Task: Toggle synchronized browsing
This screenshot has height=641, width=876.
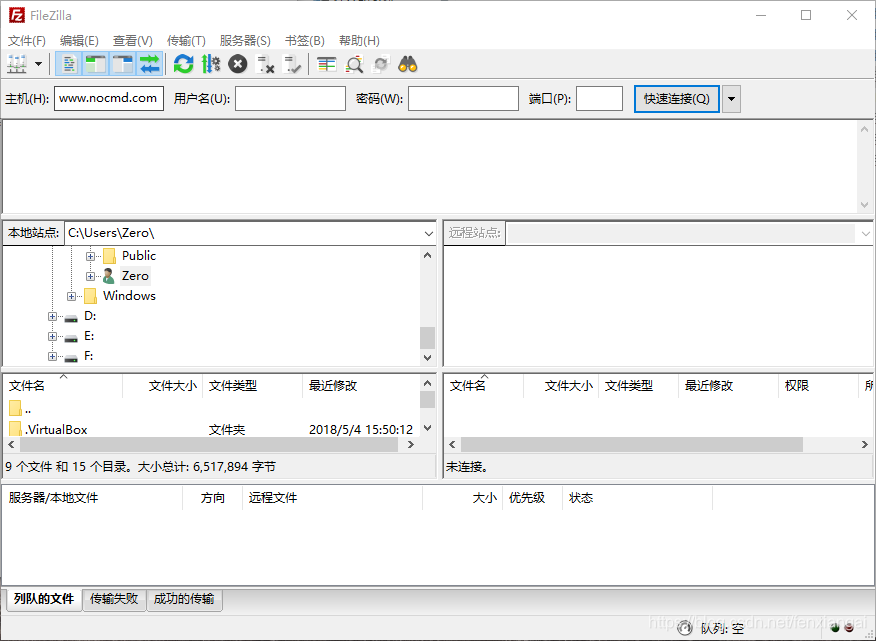Action: tap(381, 64)
